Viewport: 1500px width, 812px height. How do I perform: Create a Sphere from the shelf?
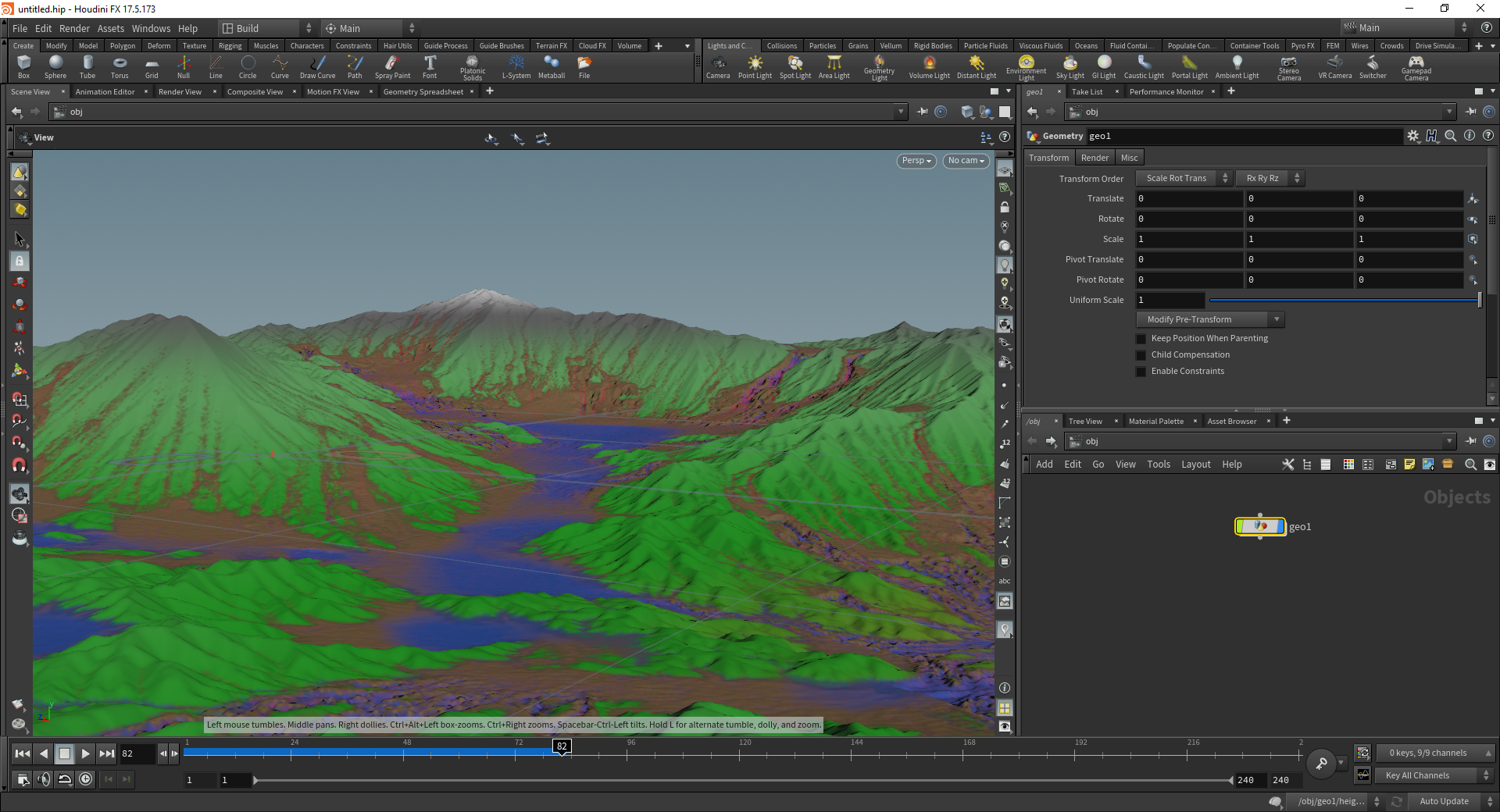click(55, 67)
